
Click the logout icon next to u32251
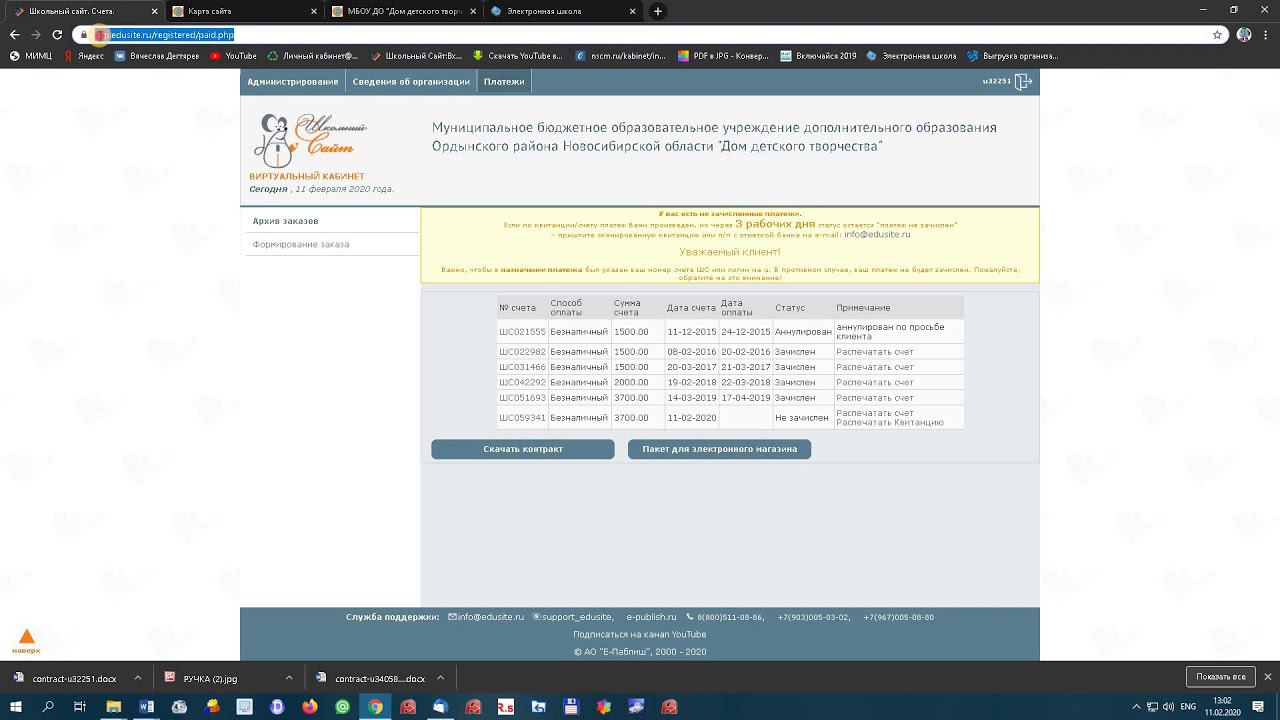(1022, 82)
